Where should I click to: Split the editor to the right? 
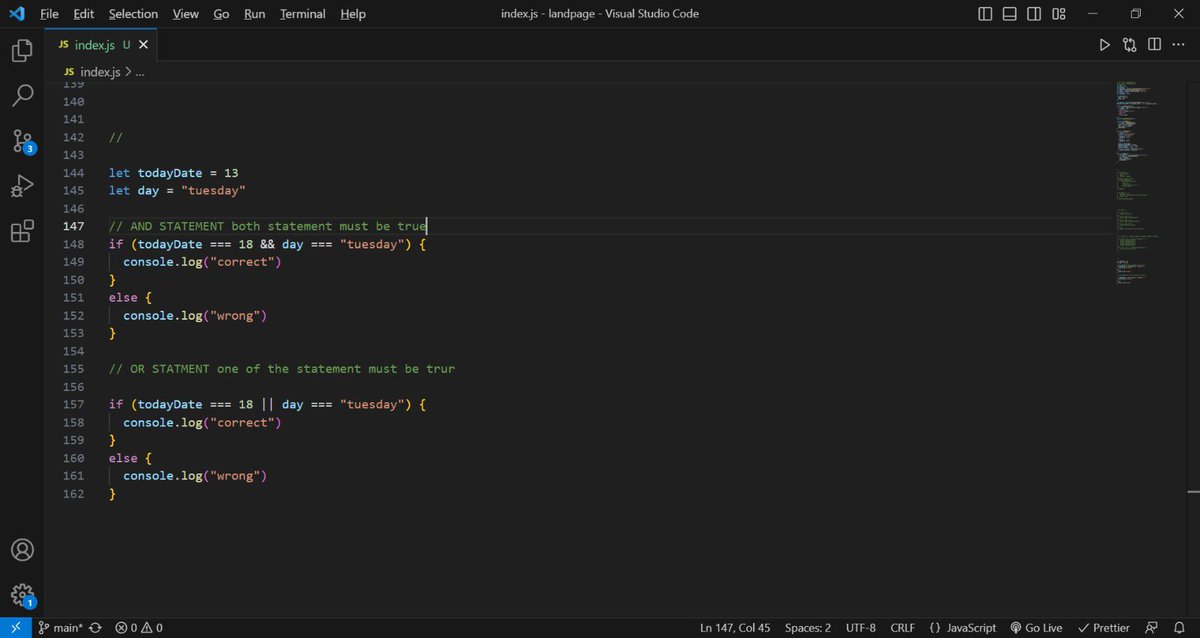[x=1154, y=45]
